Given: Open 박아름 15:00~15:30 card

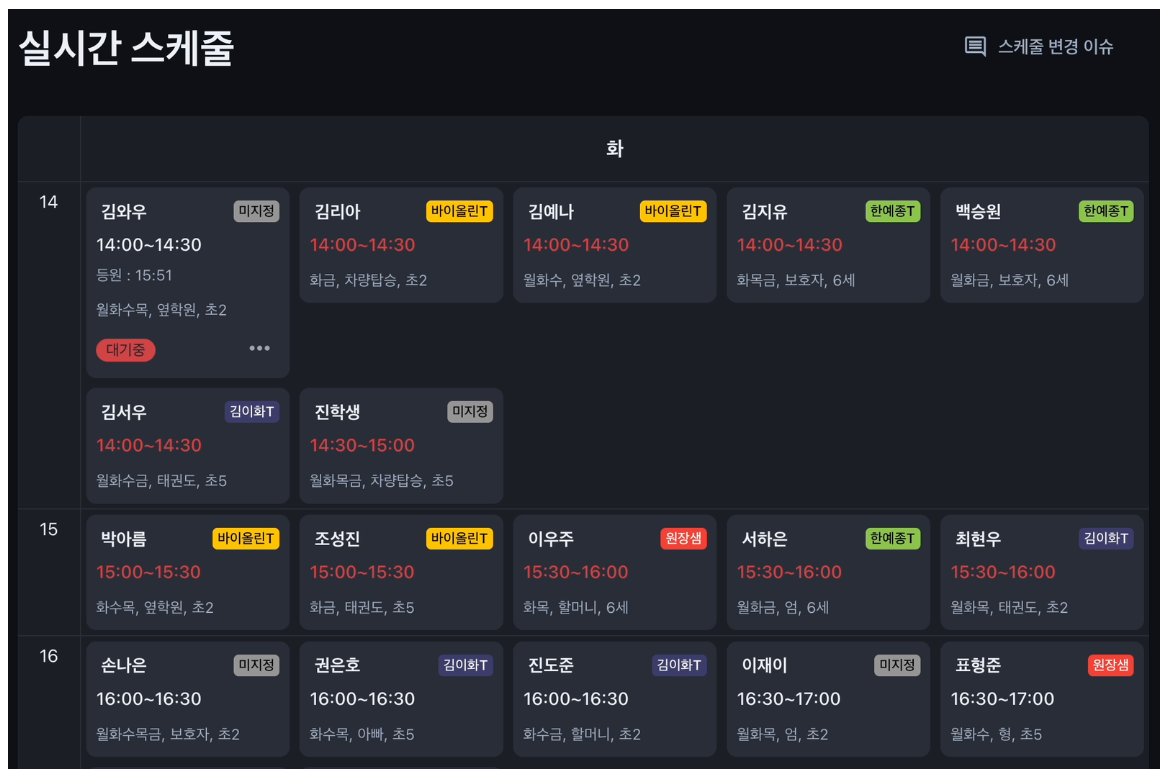Looking at the screenshot, I should 188,572.
